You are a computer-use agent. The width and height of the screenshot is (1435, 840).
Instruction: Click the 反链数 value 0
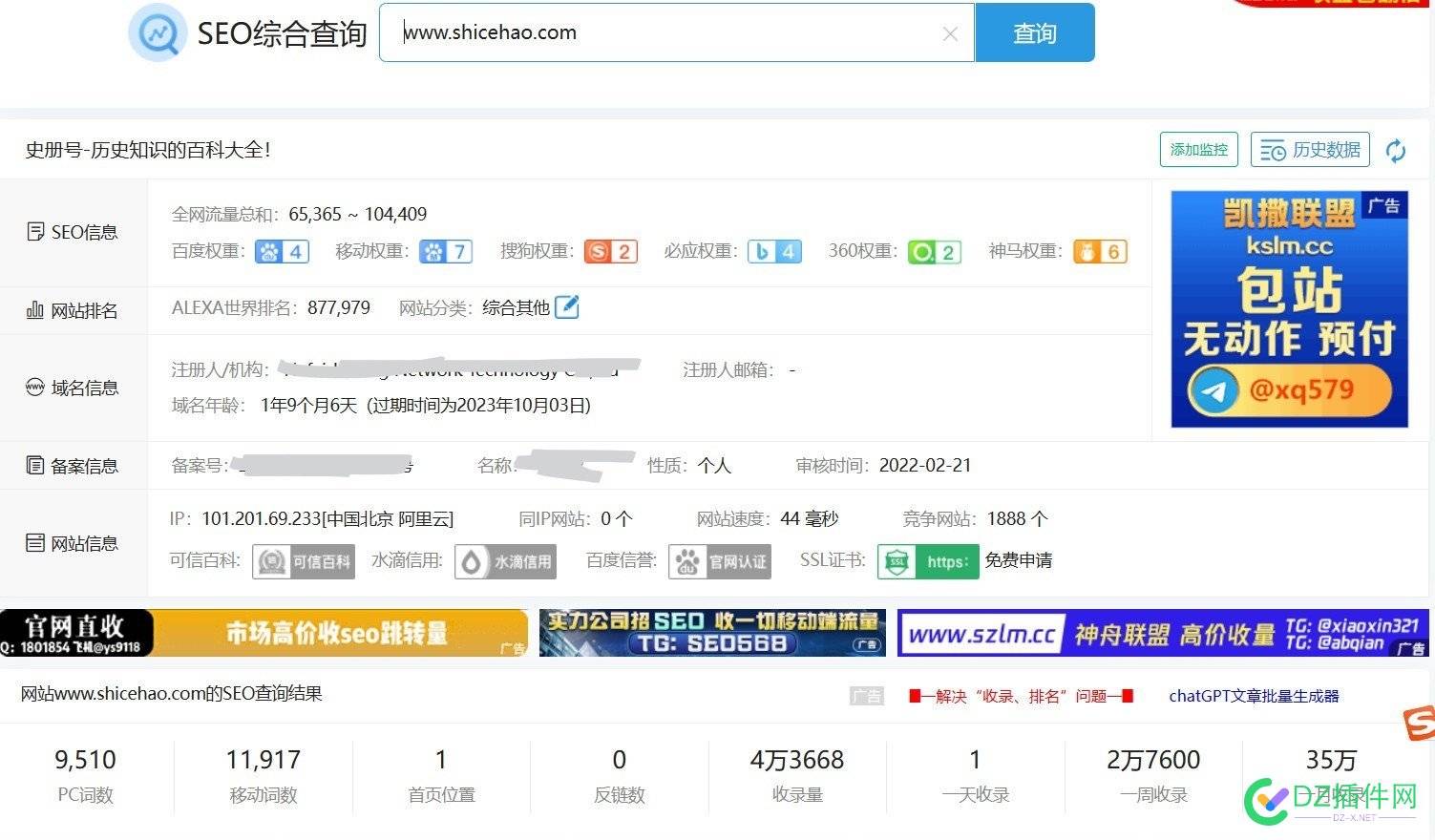click(620, 760)
